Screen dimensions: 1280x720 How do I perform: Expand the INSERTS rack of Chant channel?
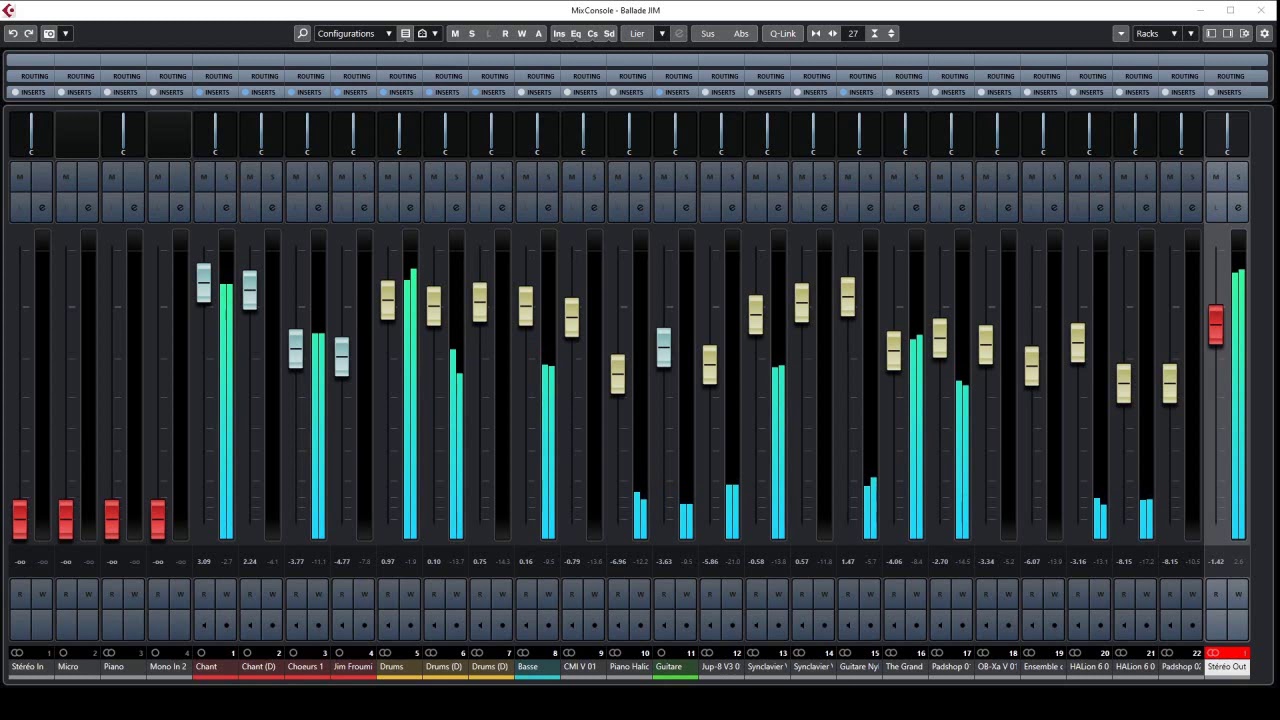tap(215, 92)
